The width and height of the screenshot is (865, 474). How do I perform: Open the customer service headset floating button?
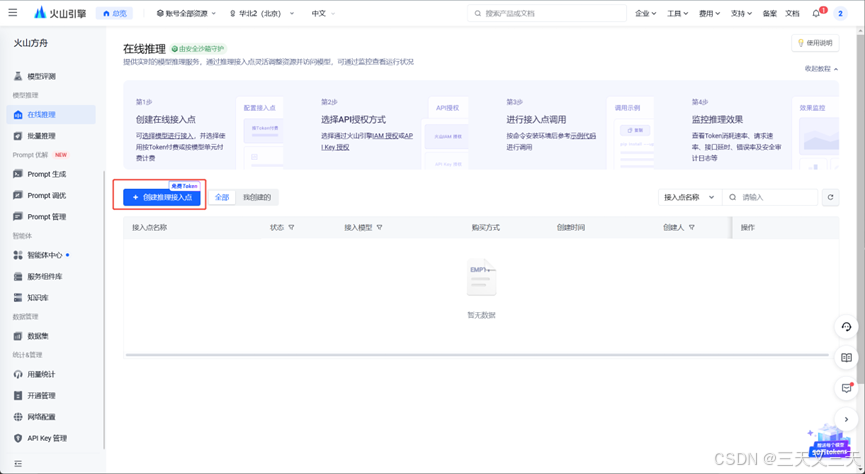click(846, 327)
